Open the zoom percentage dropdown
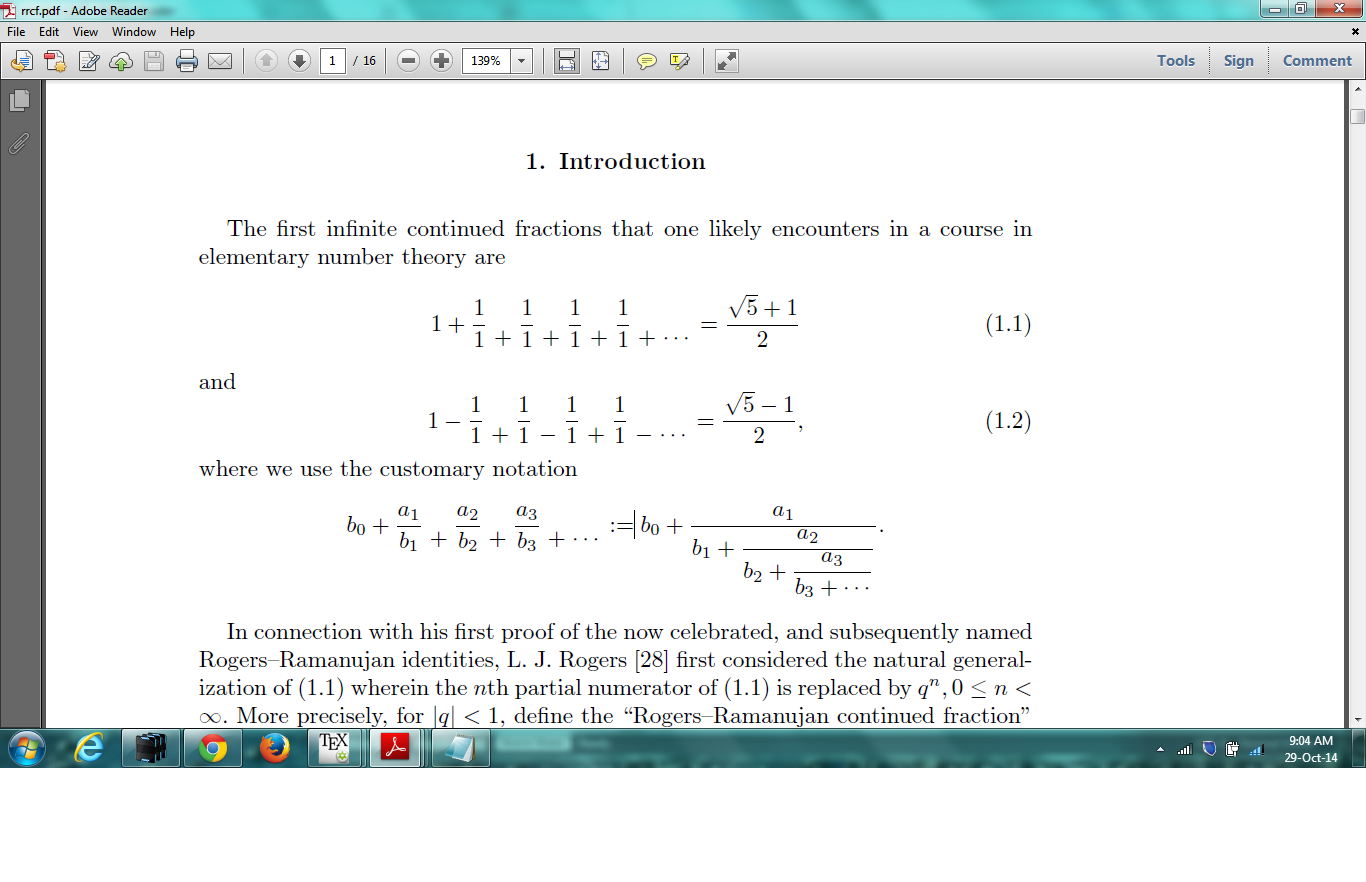 pyautogui.click(x=521, y=61)
